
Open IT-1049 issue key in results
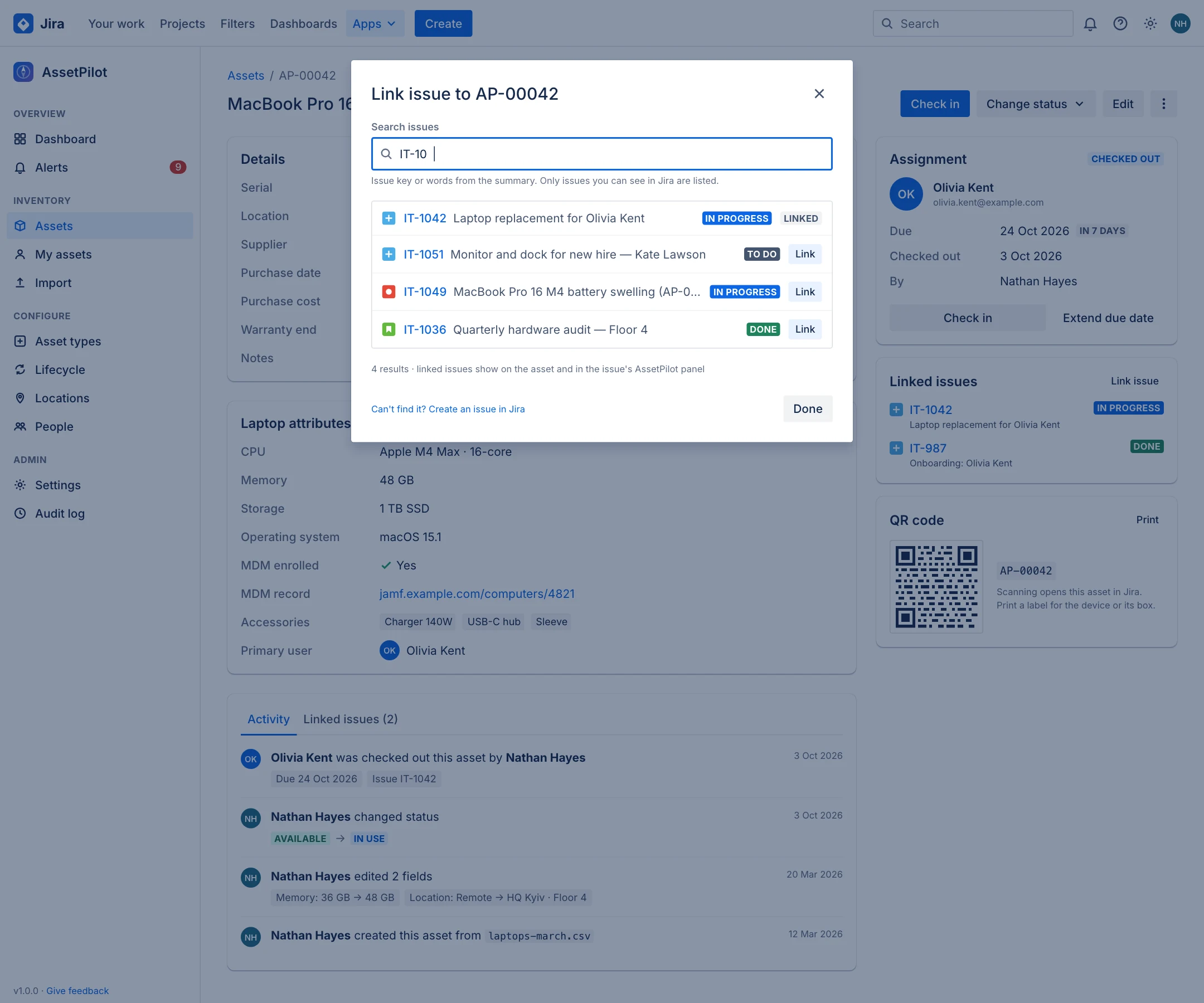point(425,292)
